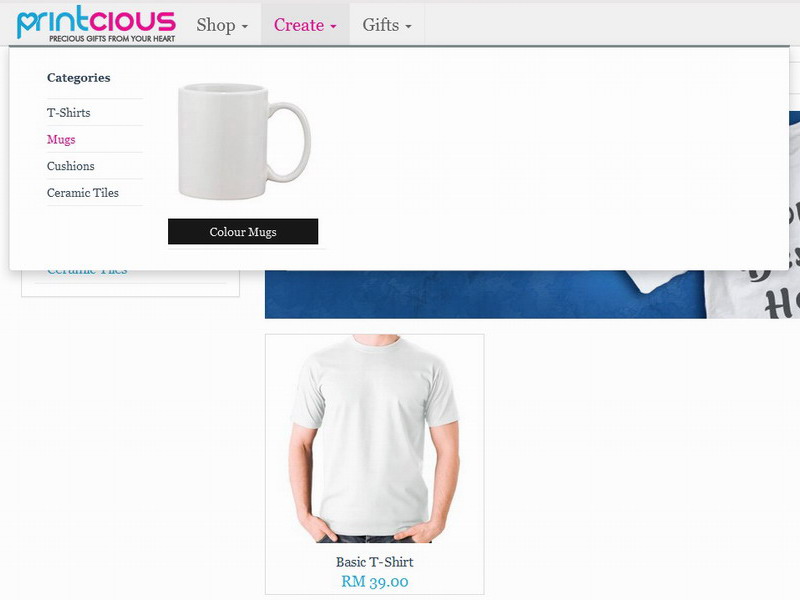
Task: Click the Categories heading
Action: 79,78
